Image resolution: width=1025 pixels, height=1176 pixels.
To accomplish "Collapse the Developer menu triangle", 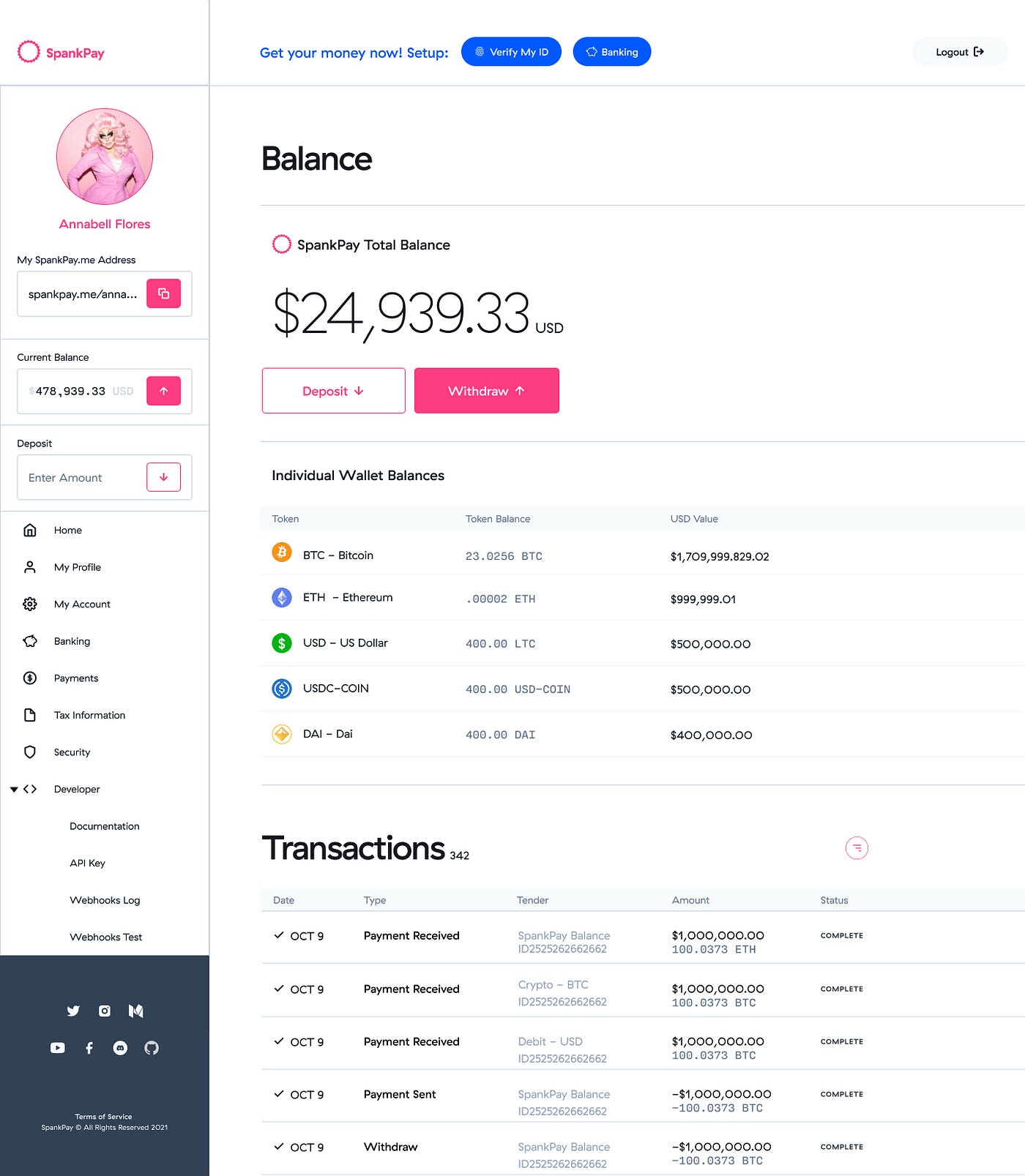I will coord(14,790).
